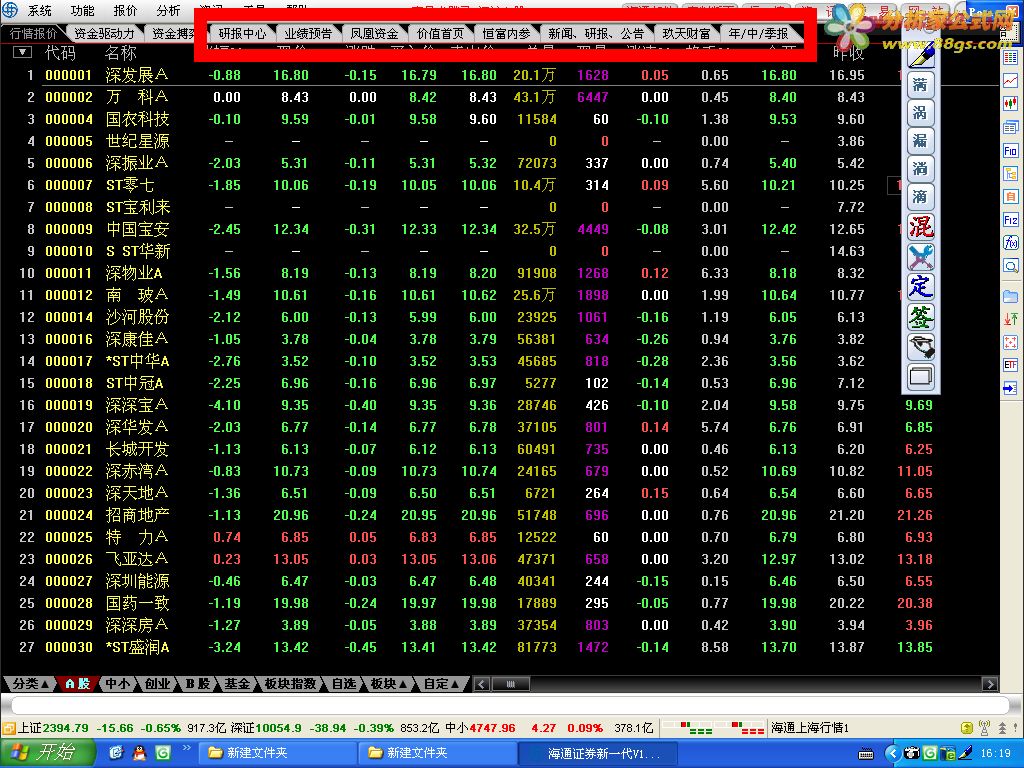Switch to the 新闻、研报、公告 tab
1024x768 pixels.
coord(596,33)
